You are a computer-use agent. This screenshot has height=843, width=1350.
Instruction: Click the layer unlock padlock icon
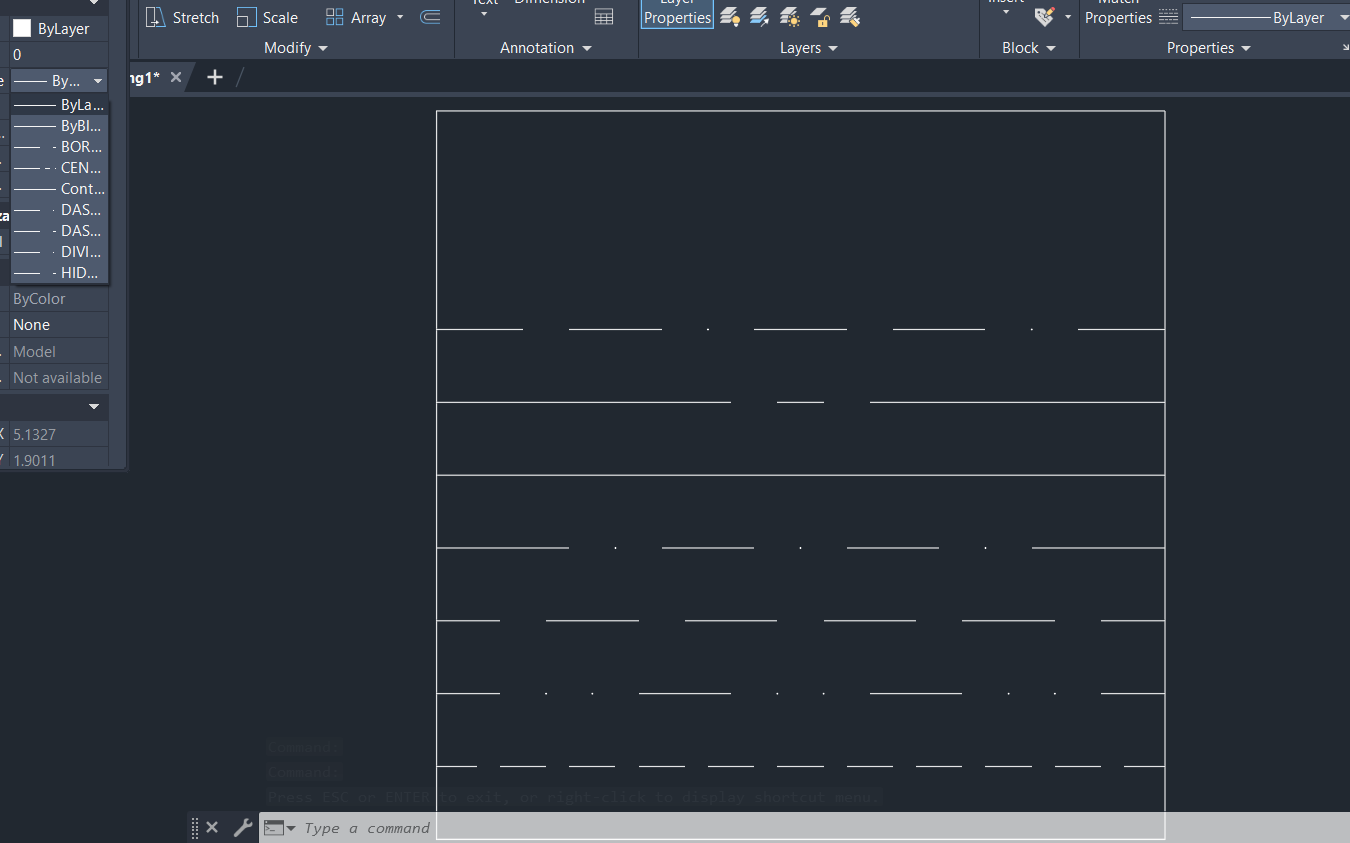click(820, 17)
